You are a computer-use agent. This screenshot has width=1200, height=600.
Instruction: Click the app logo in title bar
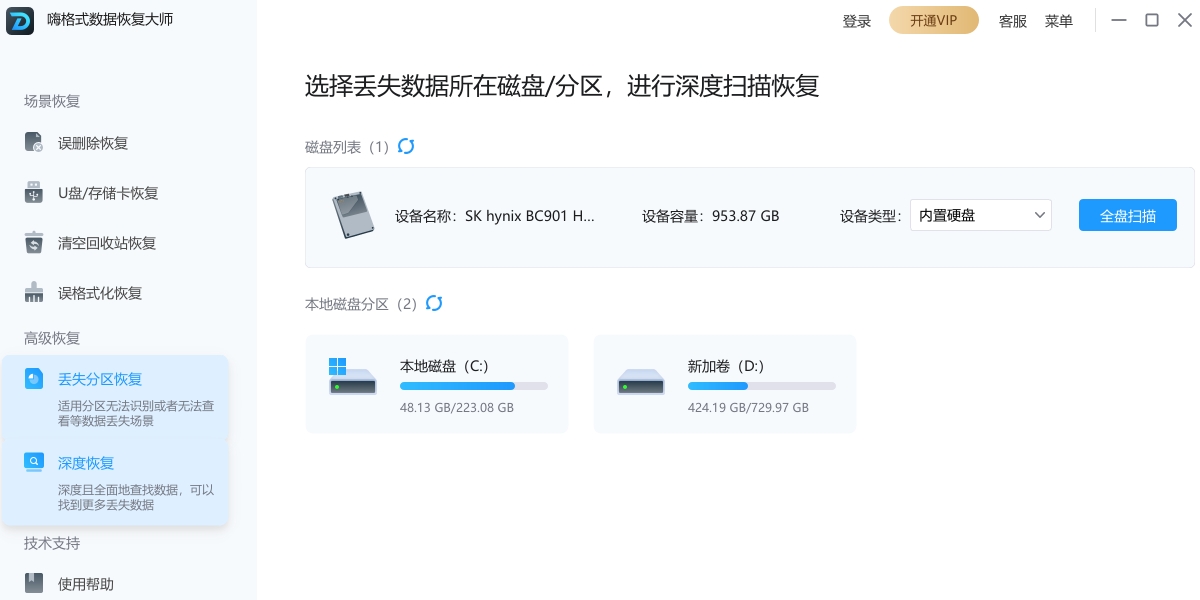(21, 20)
